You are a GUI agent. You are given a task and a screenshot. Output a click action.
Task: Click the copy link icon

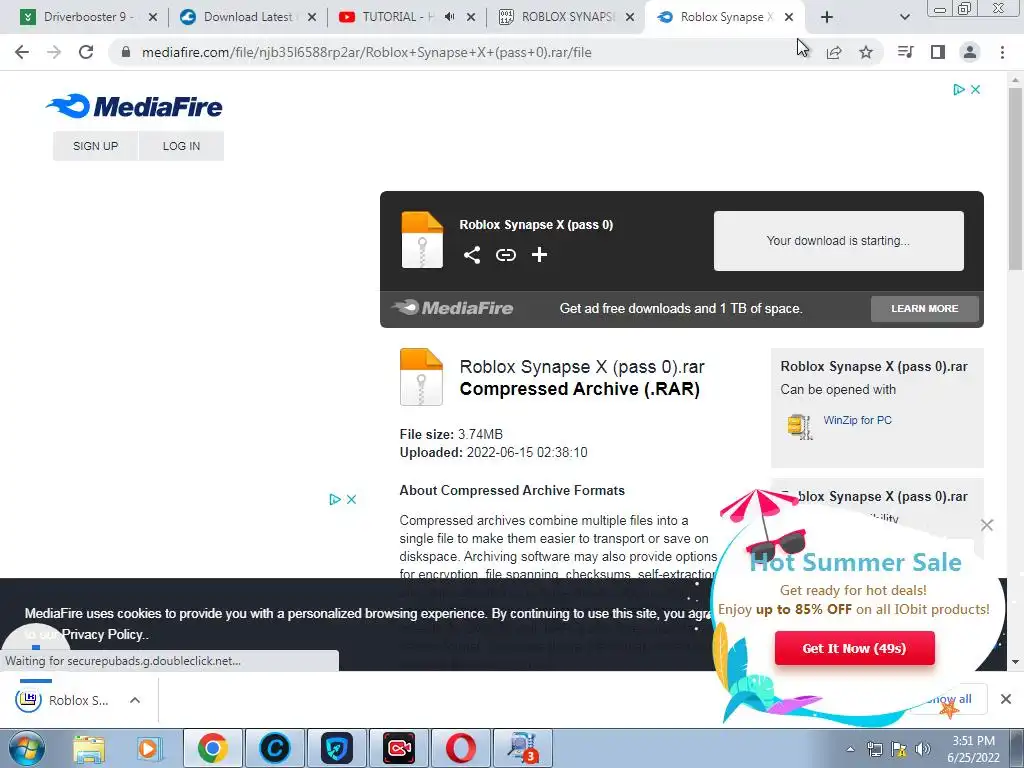pyautogui.click(x=505, y=255)
